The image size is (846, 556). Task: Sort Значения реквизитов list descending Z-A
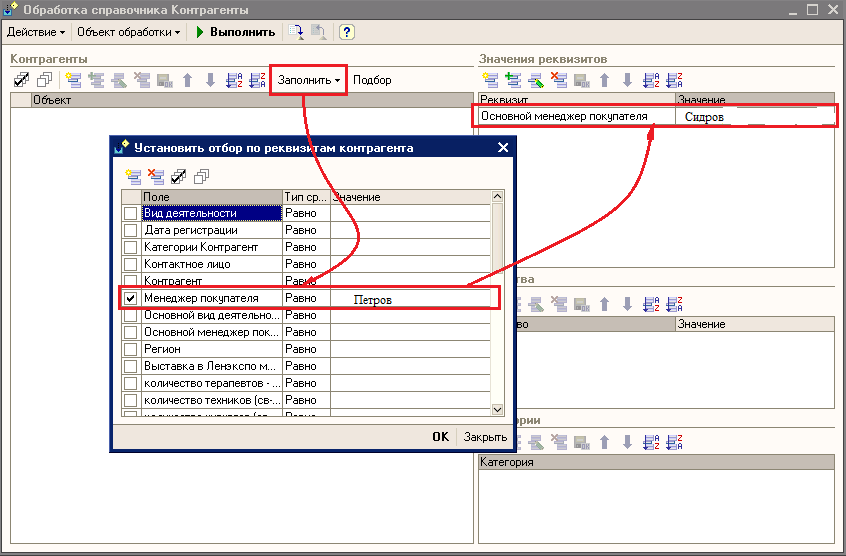tap(674, 80)
